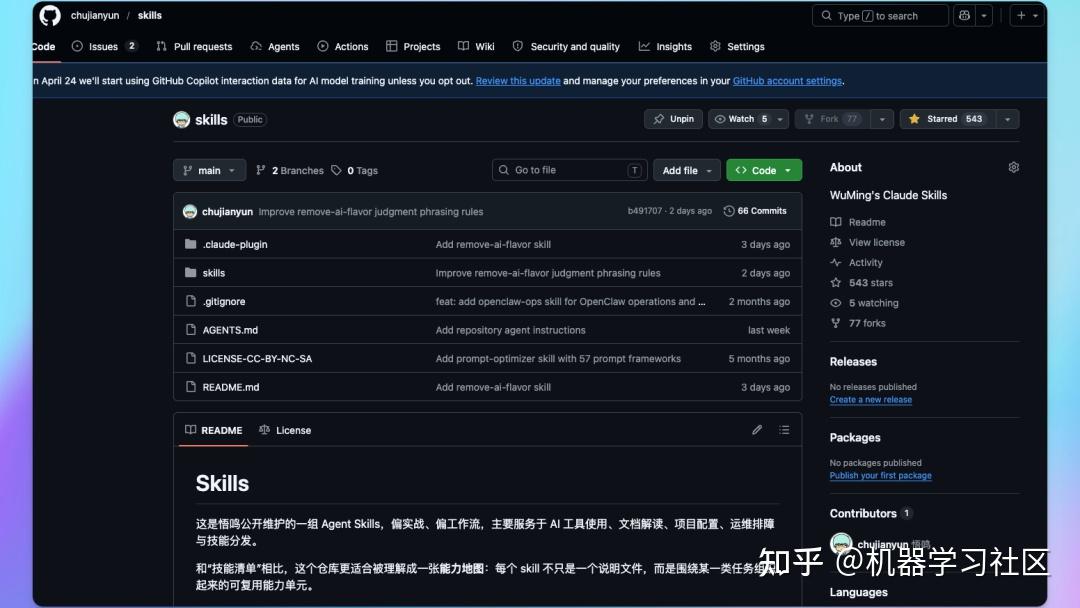The image size is (1080, 608).
Task: View the 2 Branches link
Action: pyautogui.click(x=289, y=170)
